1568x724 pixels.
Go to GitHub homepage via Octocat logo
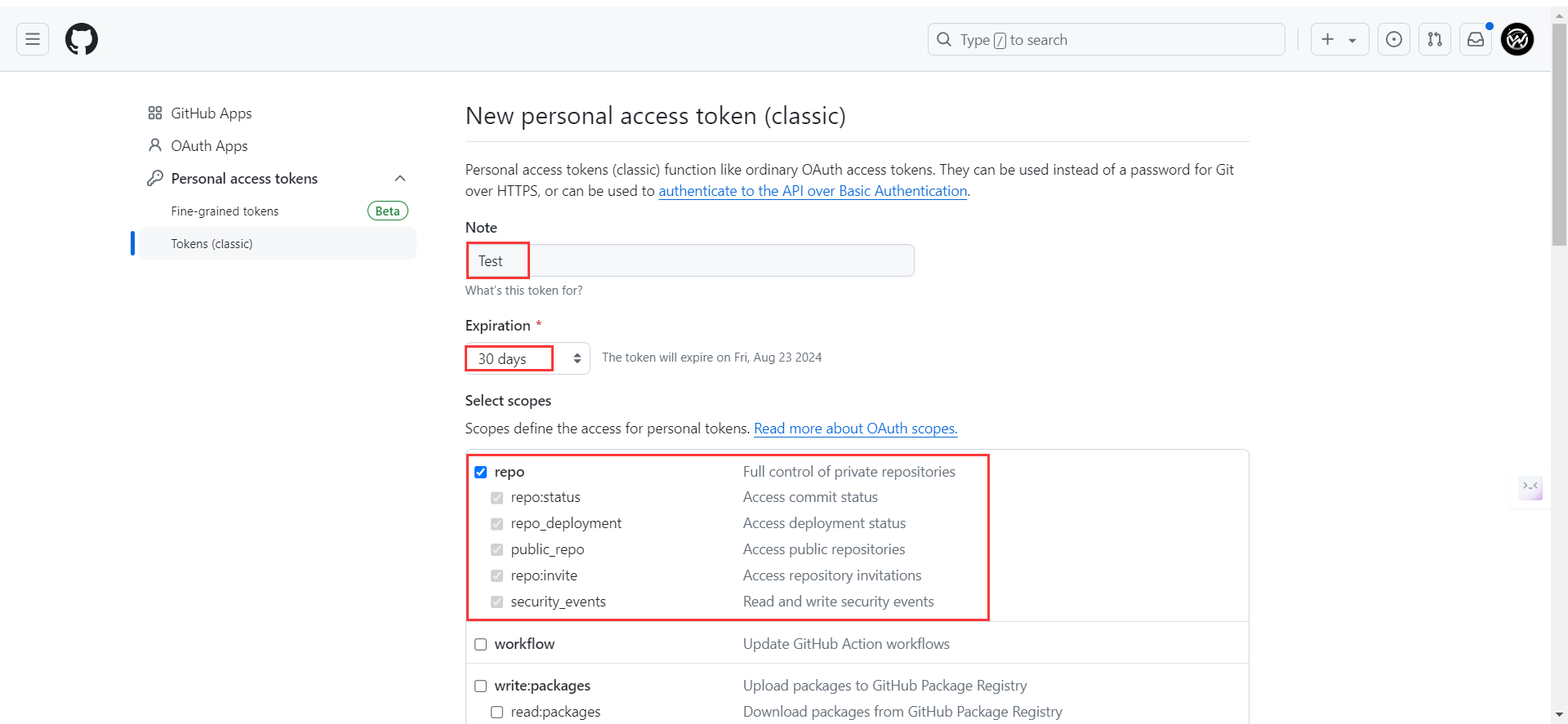point(82,39)
